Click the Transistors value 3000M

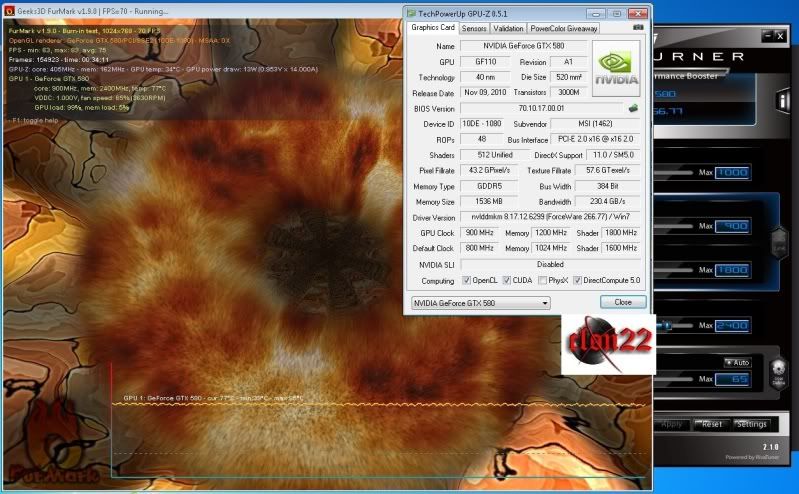pos(568,92)
